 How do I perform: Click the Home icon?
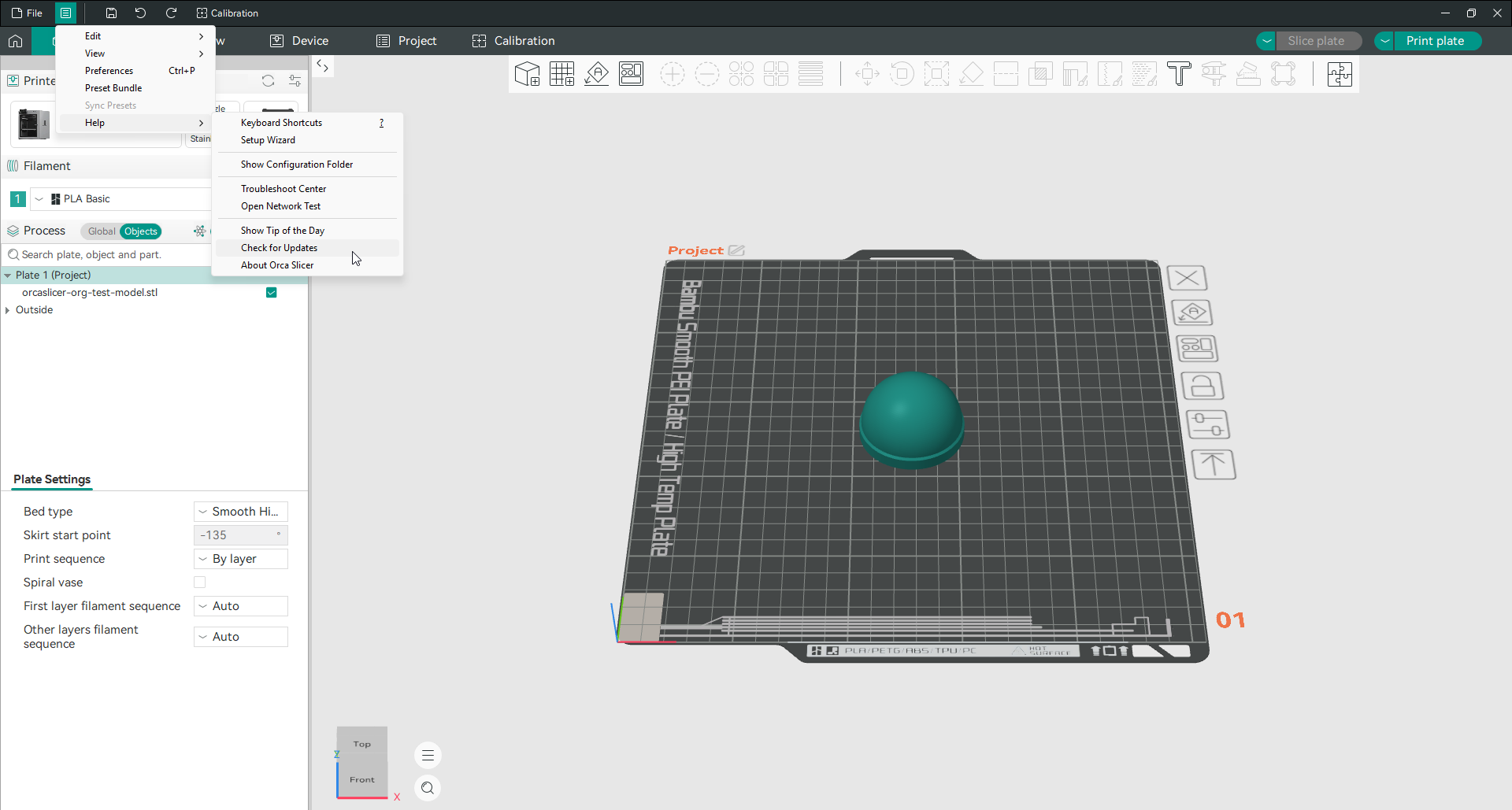point(16,41)
